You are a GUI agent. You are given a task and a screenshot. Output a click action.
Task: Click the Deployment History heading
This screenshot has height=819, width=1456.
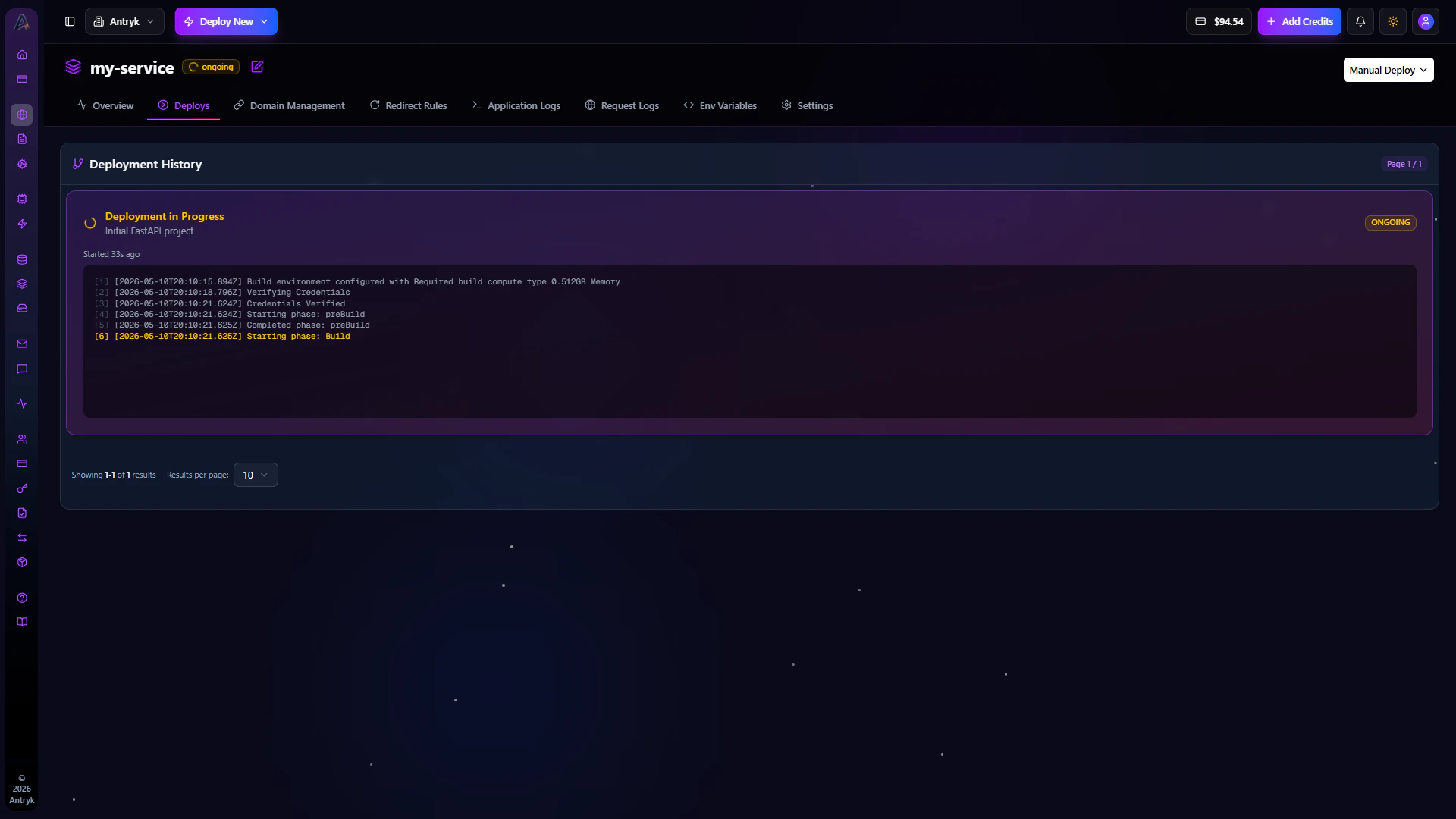pos(146,164)
